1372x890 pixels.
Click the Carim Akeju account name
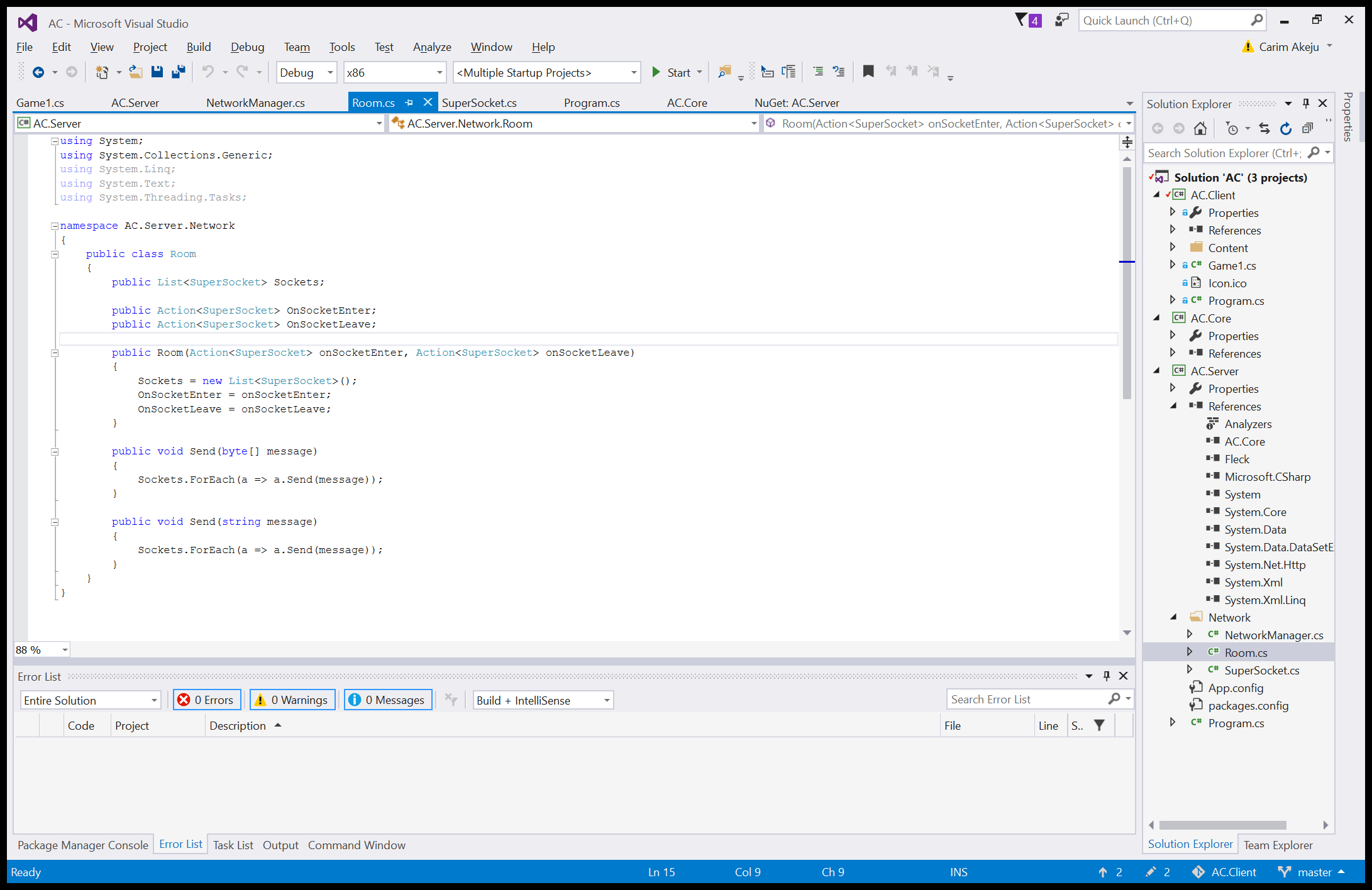[1289, 47]
